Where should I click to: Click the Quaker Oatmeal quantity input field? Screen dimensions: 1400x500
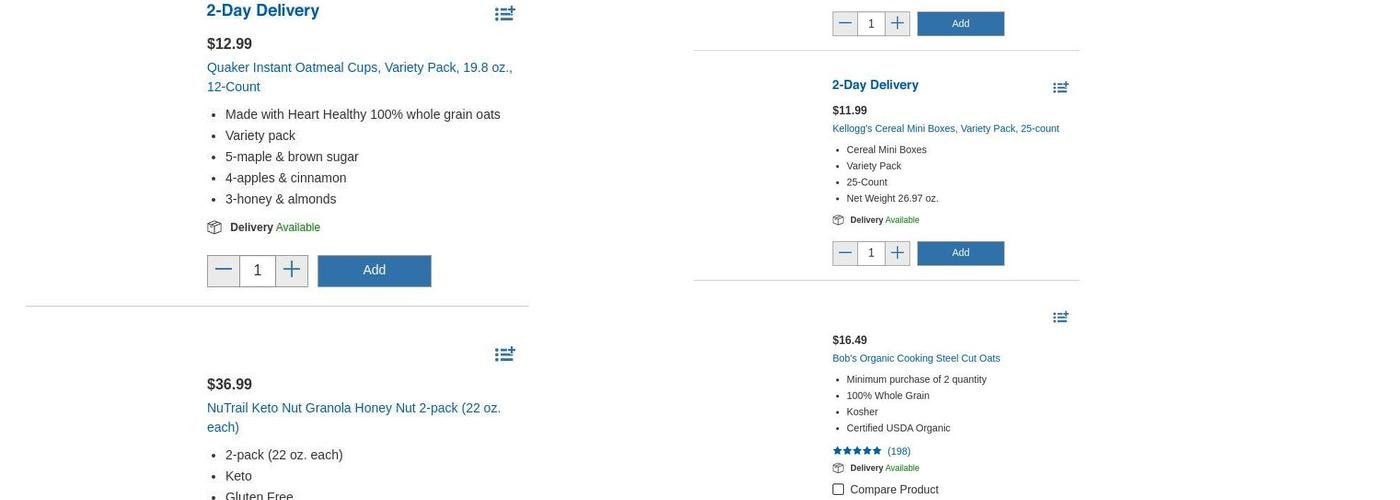pos(258,271)
